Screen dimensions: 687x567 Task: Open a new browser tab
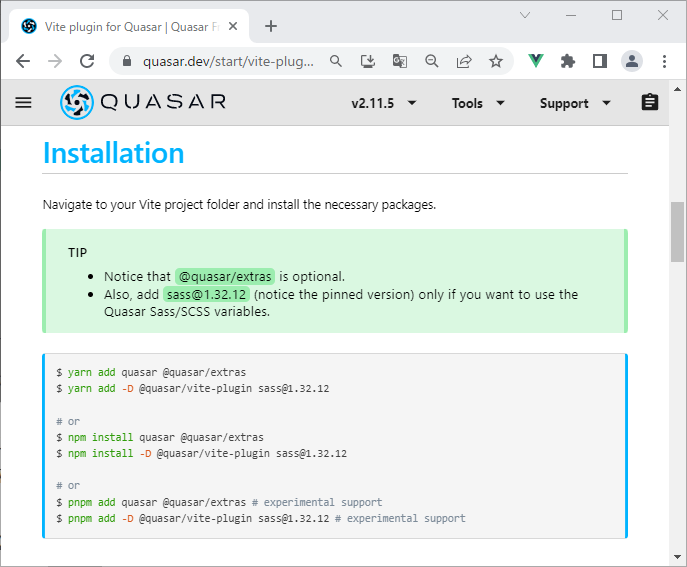271,26
